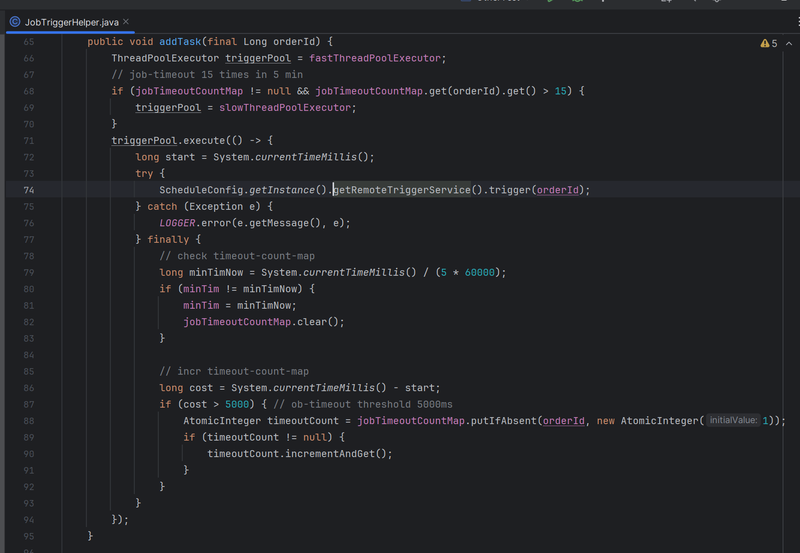This screenshot has height=553, width=800.
Task: Click line number 74 in the gutter
Action: point(29,190)
